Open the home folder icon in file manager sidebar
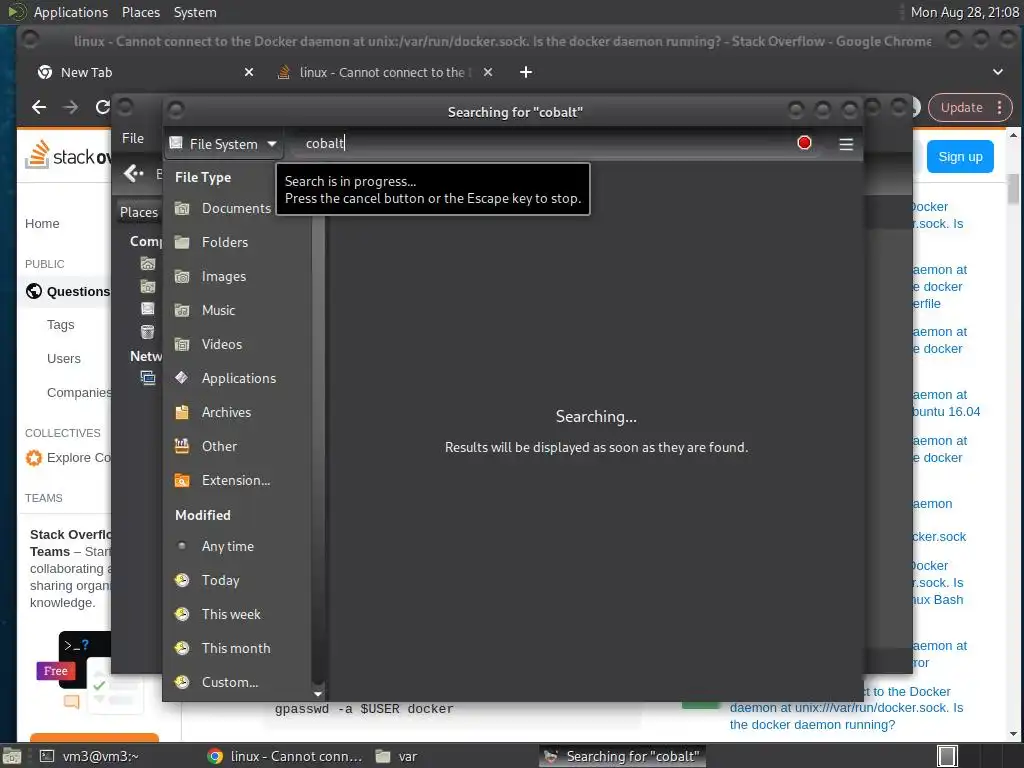 (x=148, y=264)
